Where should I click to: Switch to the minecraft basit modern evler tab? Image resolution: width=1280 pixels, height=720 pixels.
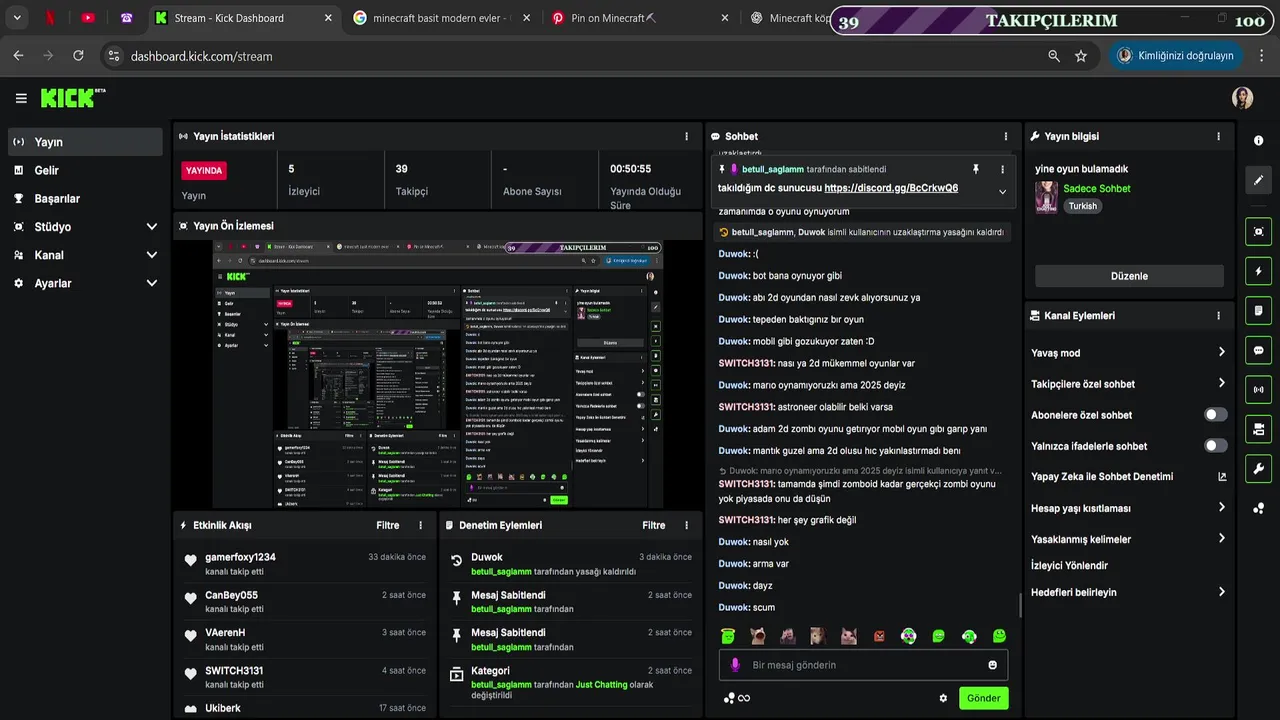point(442,18)
